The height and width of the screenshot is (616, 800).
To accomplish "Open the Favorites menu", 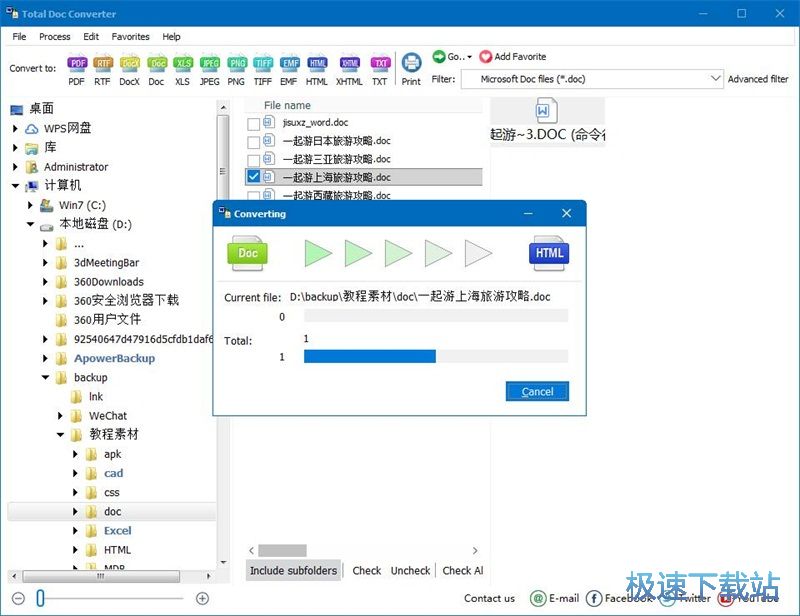I will [131, 37].
